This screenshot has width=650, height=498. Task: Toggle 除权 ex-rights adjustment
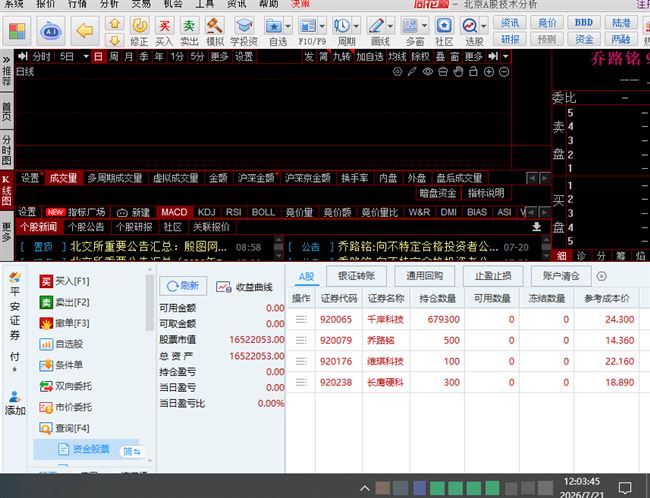coord(420,56)
